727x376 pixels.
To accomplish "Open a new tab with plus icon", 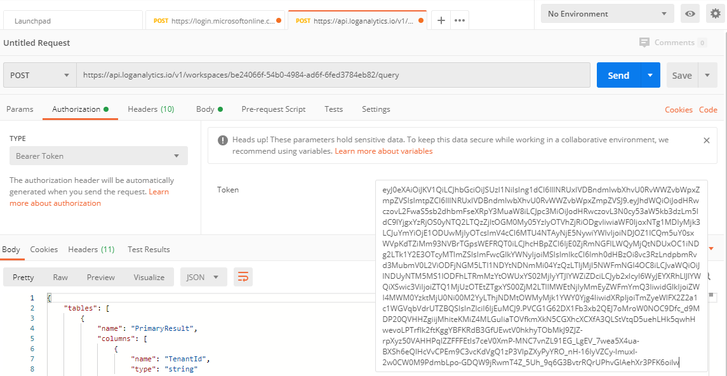I will coord(441,20).
